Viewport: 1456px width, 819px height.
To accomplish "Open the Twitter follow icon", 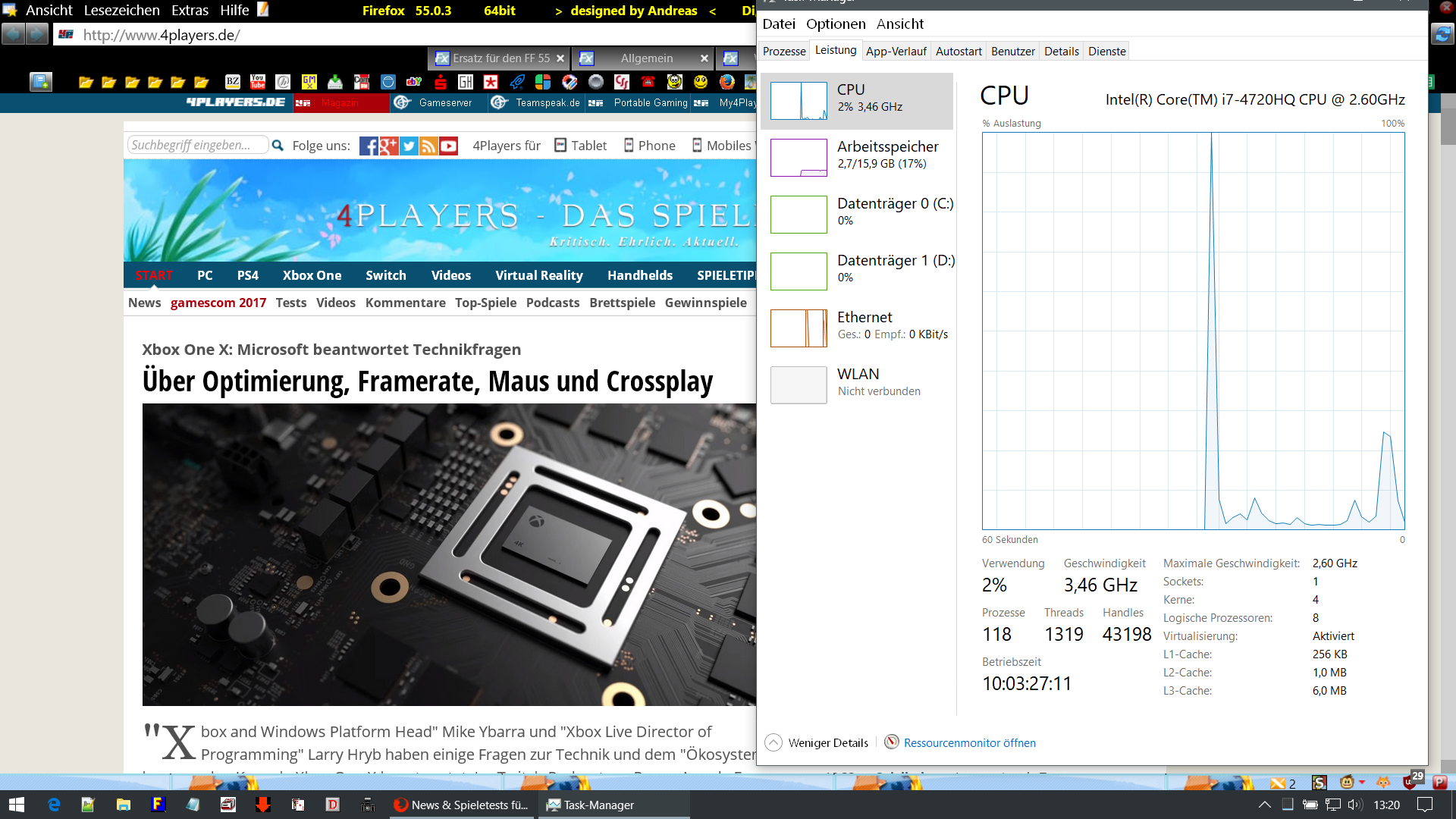I will 409,146.
